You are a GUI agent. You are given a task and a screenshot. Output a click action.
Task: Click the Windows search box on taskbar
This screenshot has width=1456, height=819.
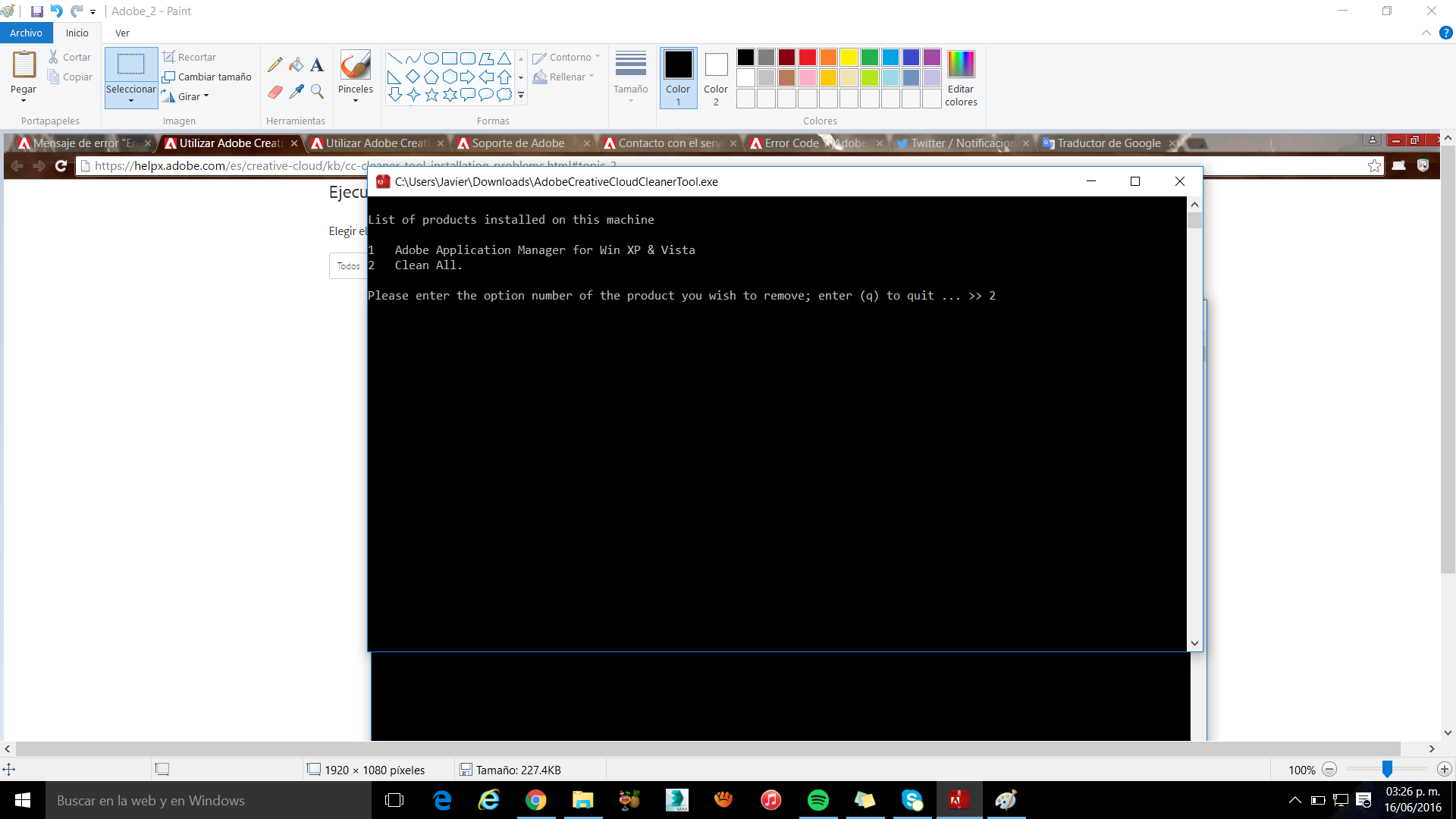click(x=209, y=800)
